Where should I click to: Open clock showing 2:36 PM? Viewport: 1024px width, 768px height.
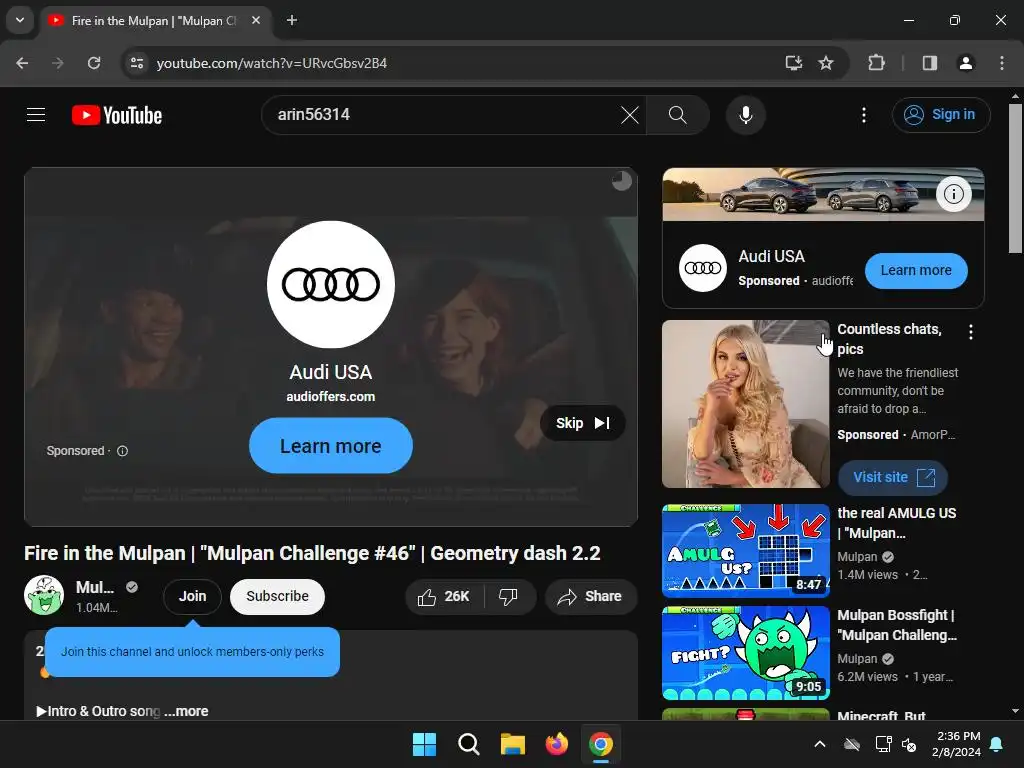(x=956, y=744)
